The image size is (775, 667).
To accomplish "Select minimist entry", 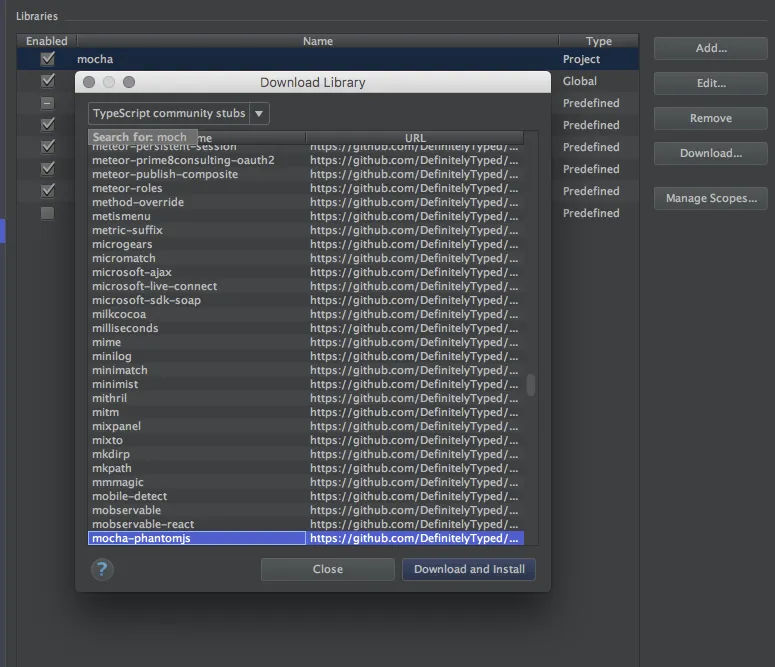I will point(197,384).
